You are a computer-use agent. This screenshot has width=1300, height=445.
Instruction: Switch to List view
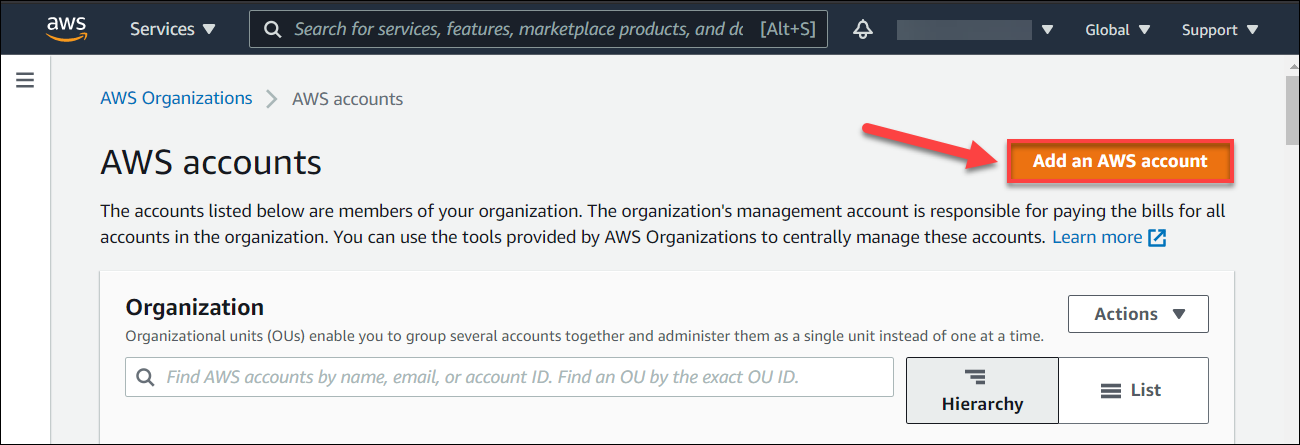1133,390
